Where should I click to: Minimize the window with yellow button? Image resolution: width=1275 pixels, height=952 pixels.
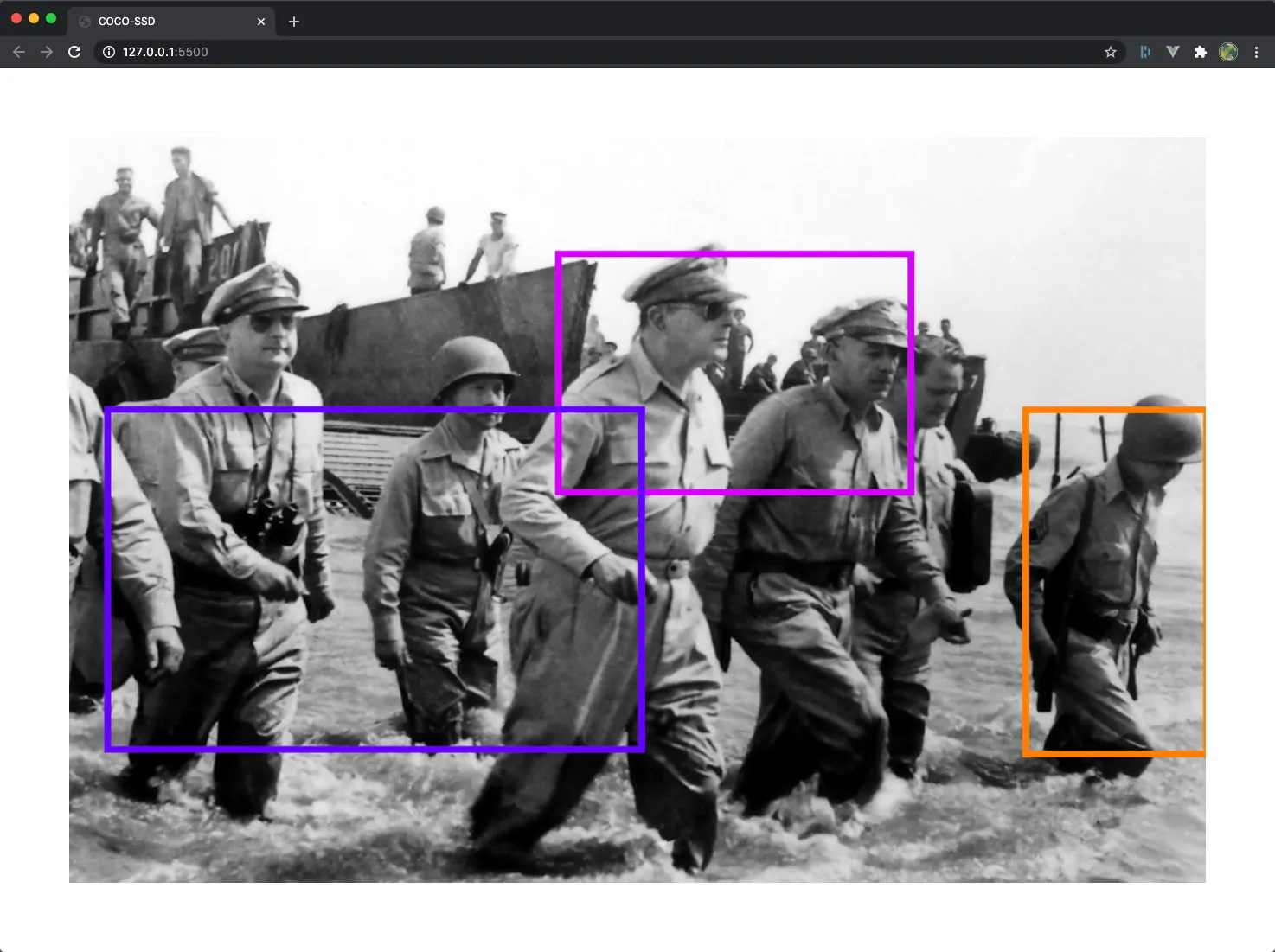(x=34, y=18)
